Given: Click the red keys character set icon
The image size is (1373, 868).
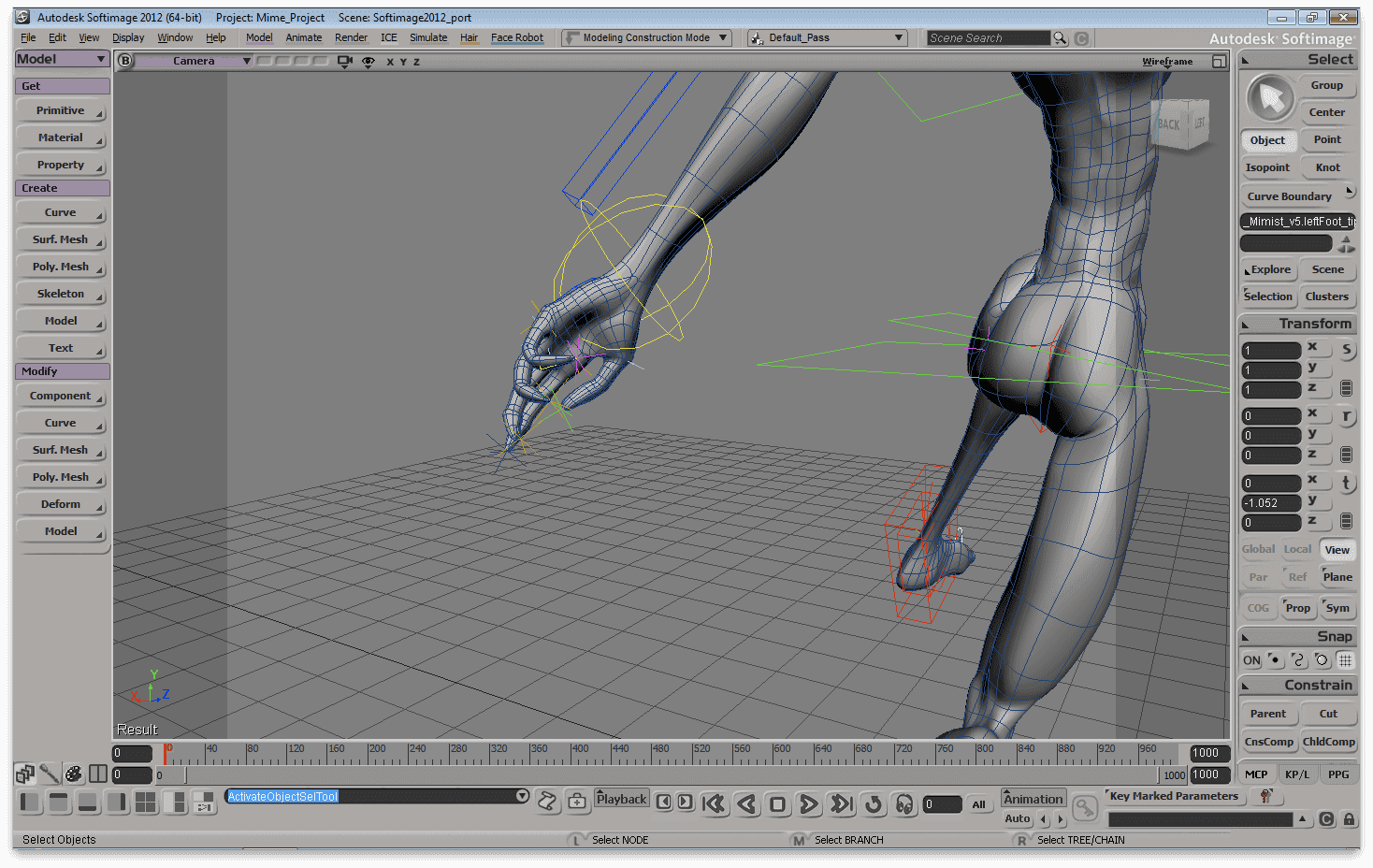Looking at the screenshot, I should [1265, 796].
